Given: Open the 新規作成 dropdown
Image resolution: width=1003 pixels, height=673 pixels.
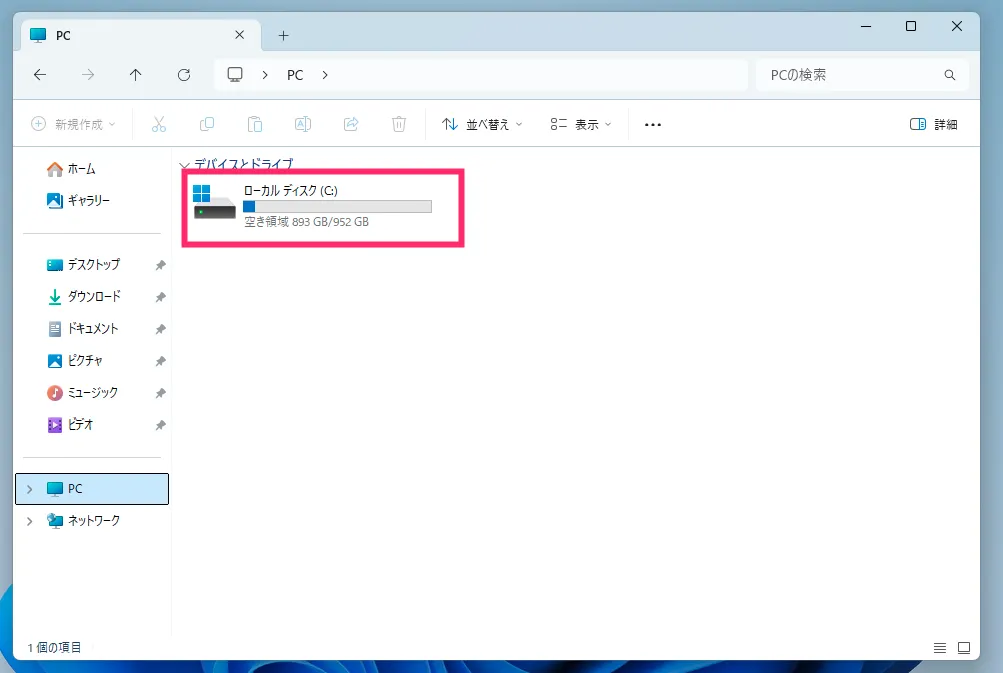Looking at the screenshot, I should point(74,124).
